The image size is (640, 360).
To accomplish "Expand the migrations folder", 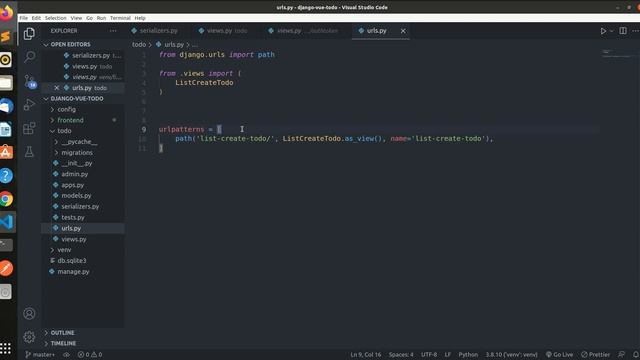I will [x=77, y=152].
